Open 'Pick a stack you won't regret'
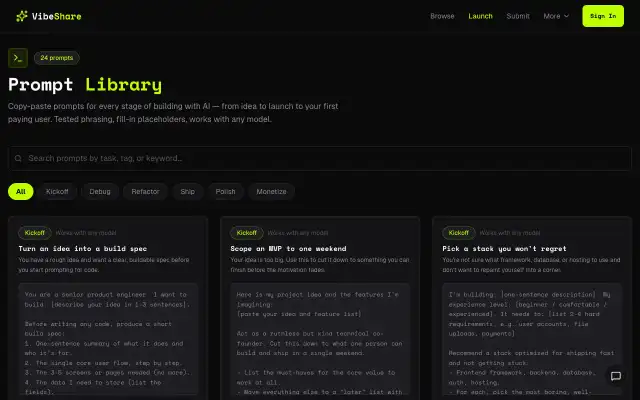 [x=504, y=249]
